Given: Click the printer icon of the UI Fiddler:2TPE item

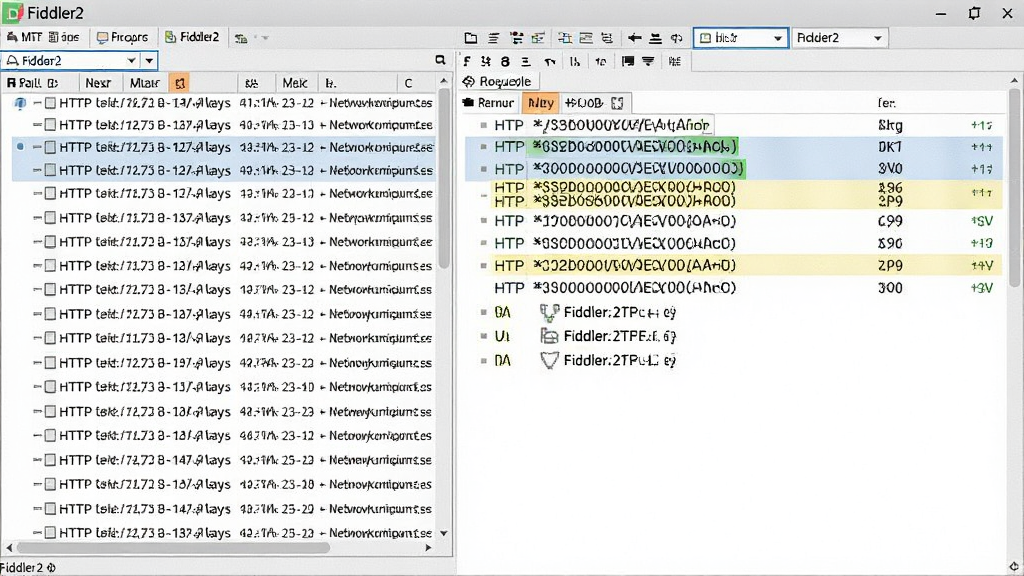Looking at the screenshot, I should point(549,336).
